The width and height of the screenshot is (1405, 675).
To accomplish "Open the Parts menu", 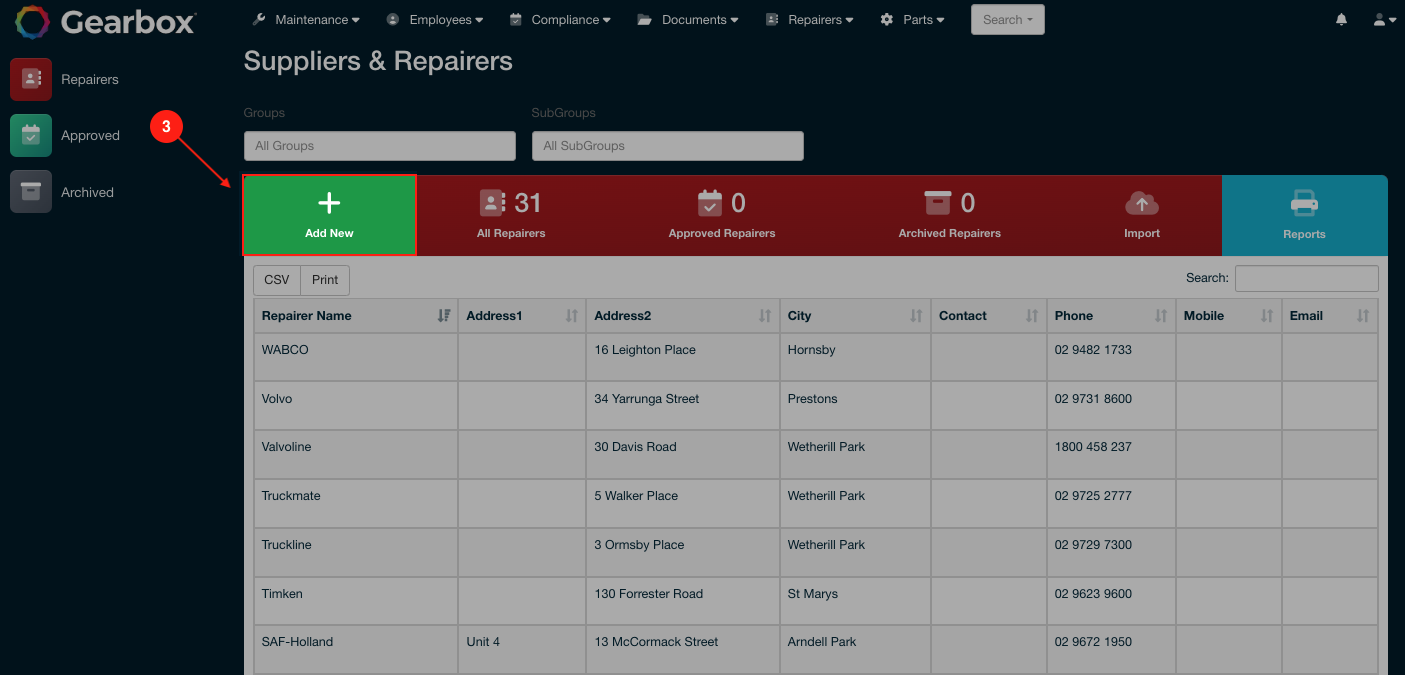I will [x=912, y=20].
